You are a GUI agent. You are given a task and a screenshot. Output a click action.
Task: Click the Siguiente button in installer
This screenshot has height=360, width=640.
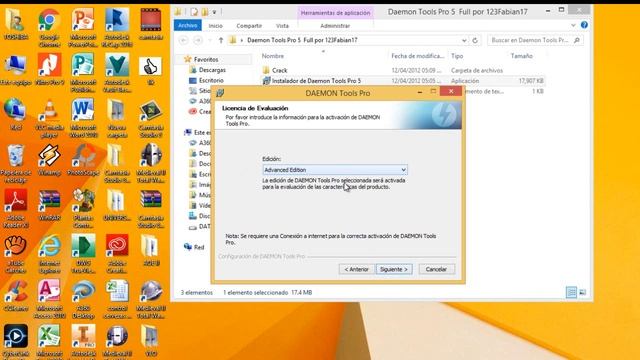click(x=394, y=269)
